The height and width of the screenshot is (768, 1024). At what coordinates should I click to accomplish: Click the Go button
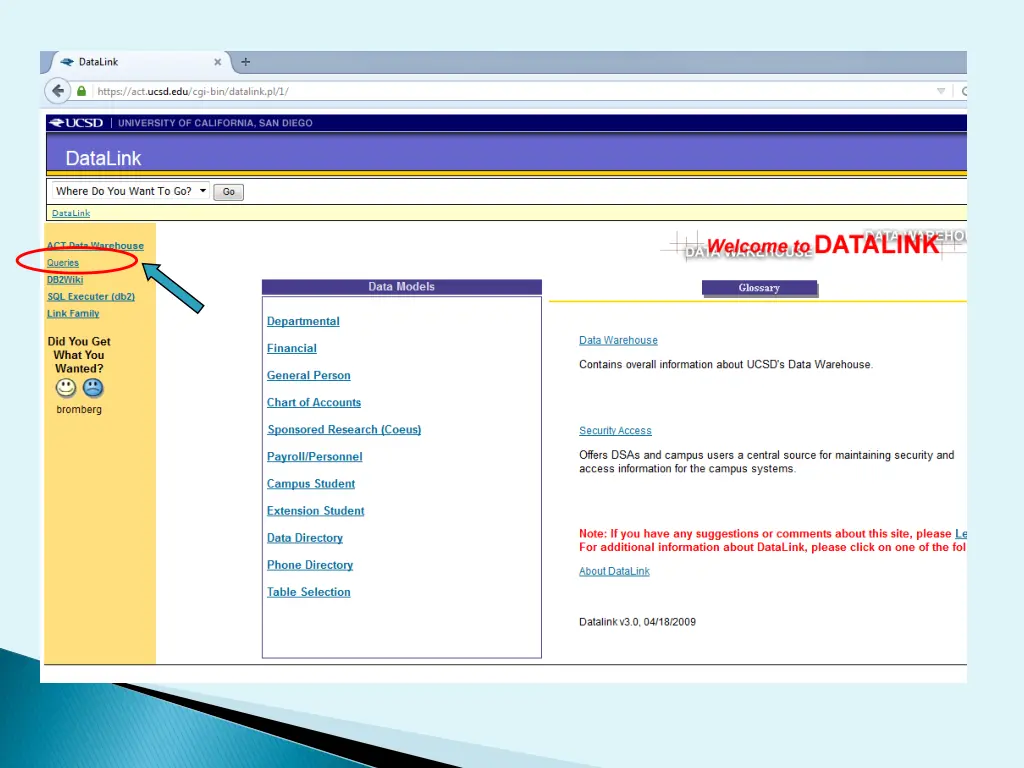pos(229,192)
